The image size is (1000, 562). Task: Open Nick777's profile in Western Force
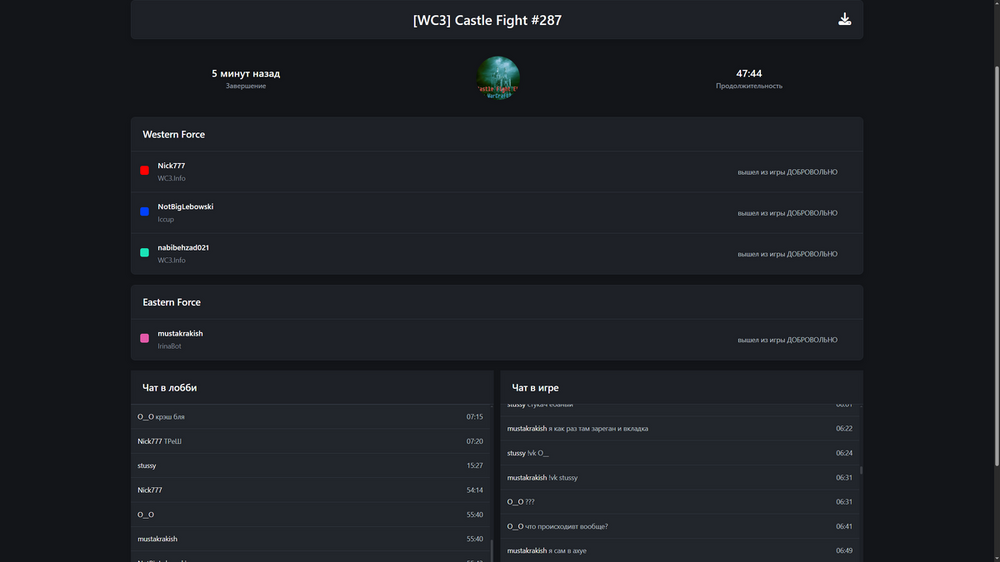pyautogui.click(x=171, y=166)
